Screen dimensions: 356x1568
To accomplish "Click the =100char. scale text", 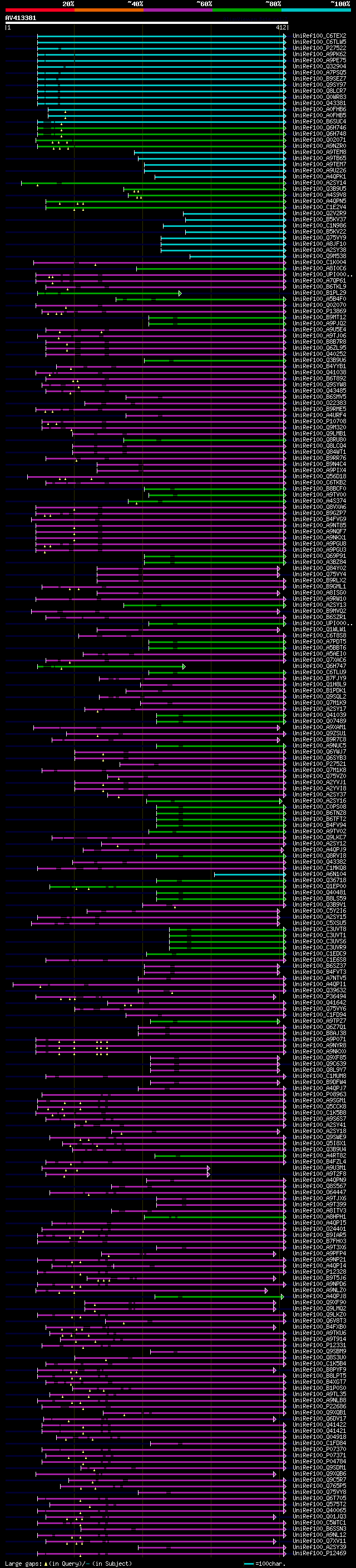I will 270,1563.
